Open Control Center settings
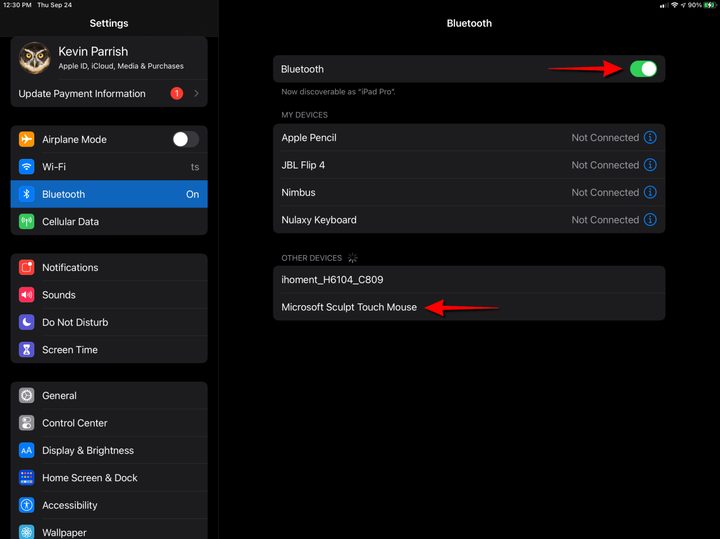Viewport: 720px width, 539px height. tap(109, 423)
